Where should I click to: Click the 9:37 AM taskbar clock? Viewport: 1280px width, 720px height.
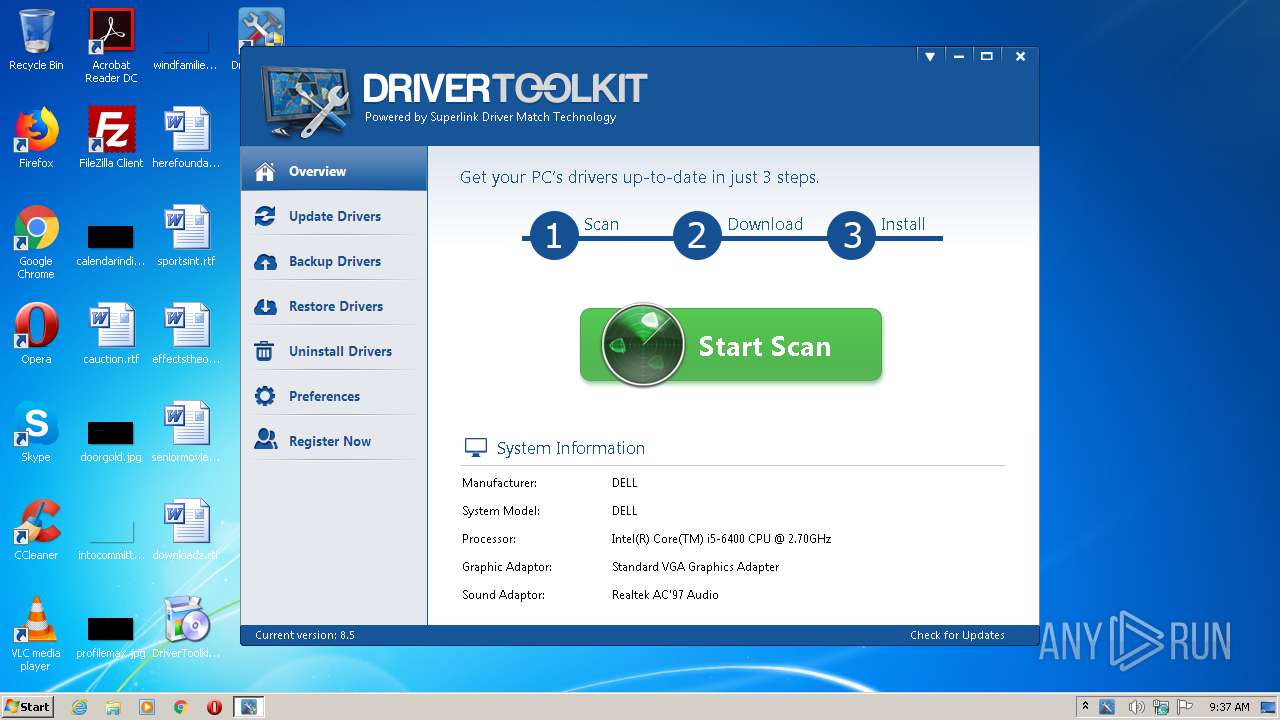pos(1229,707)
